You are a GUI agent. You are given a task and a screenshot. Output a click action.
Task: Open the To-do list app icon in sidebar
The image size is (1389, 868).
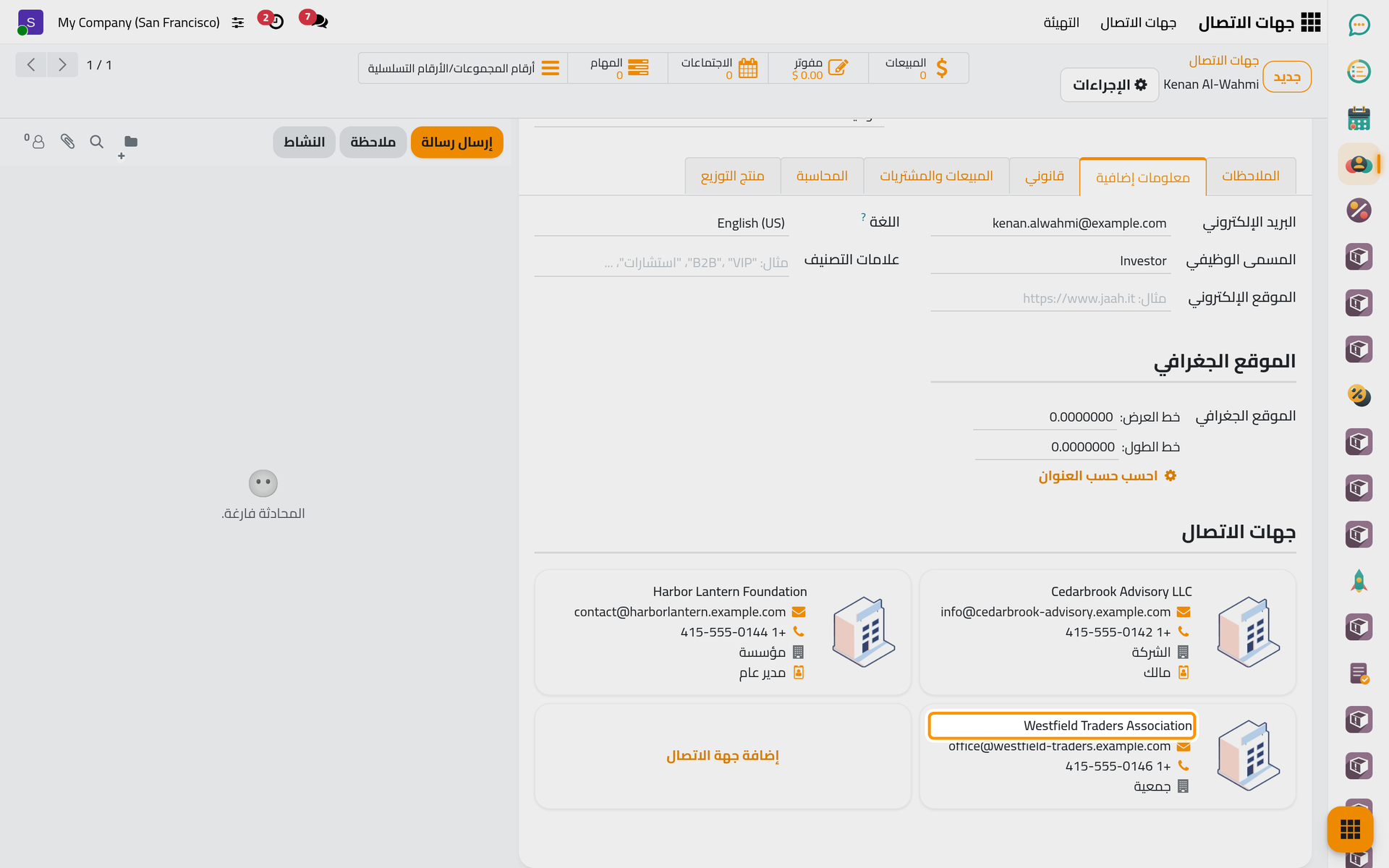click(x=1359, y=72)
